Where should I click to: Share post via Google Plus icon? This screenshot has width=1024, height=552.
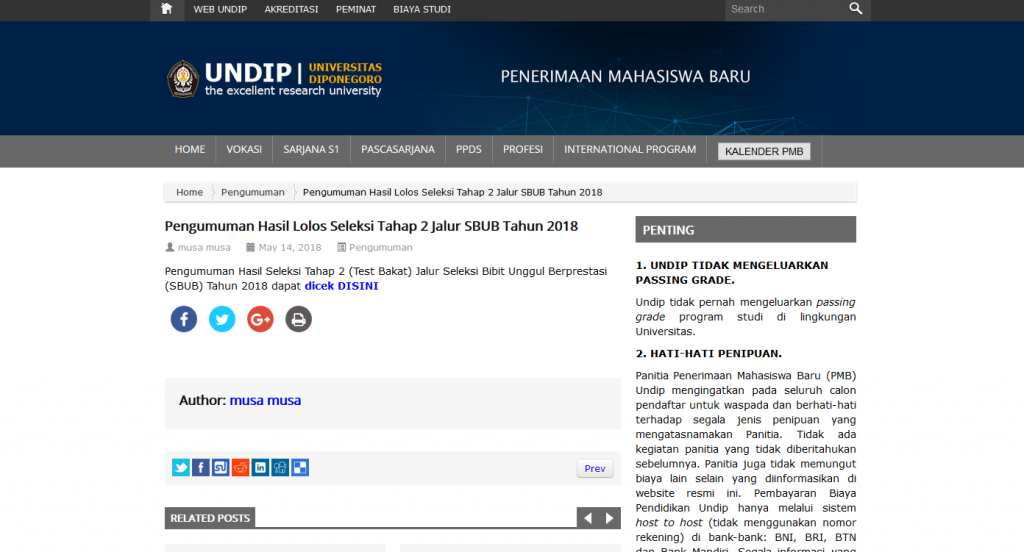[260, 319]
